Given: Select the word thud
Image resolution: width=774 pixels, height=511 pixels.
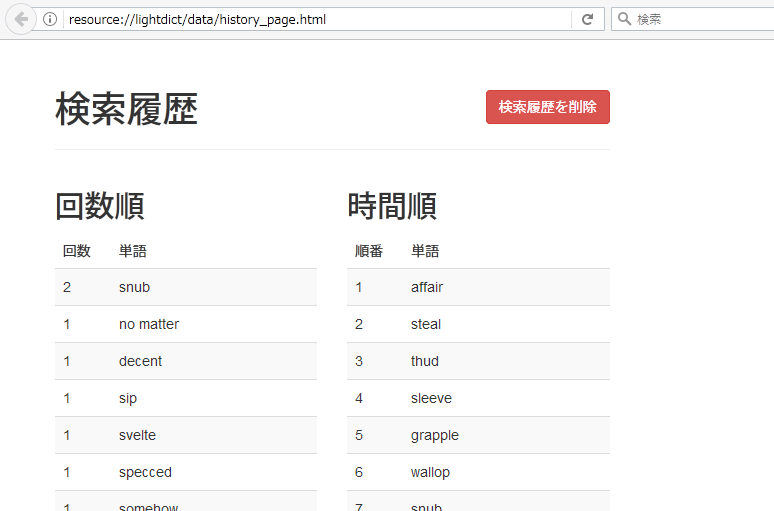Looking at the screenshot, I should [425, 361].
